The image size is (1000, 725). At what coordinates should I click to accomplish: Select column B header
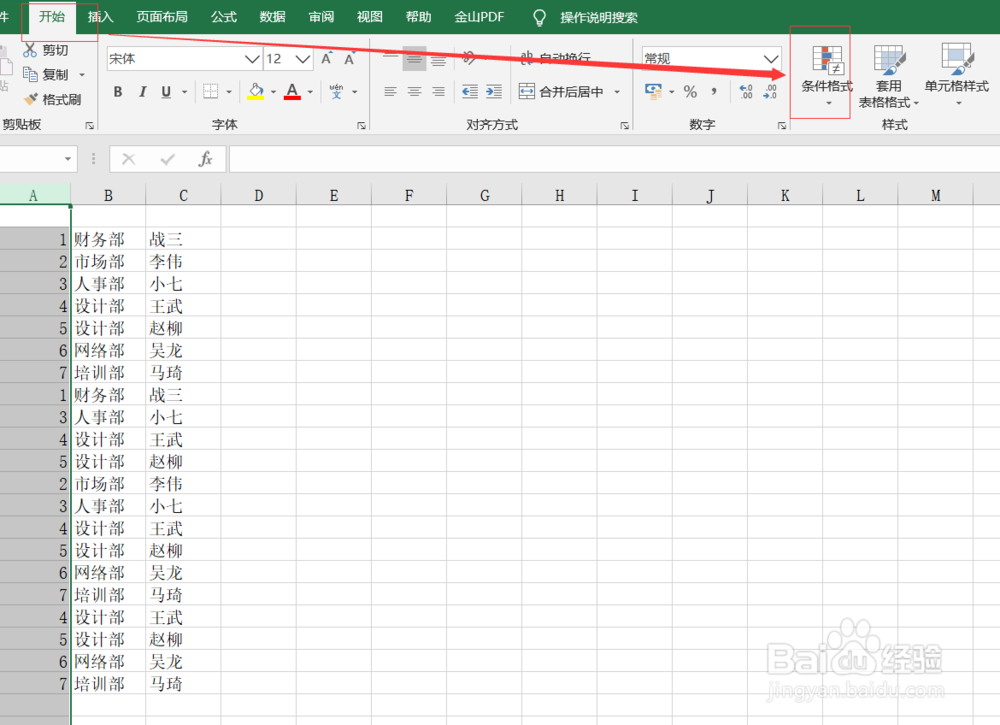tap(108, 195)
